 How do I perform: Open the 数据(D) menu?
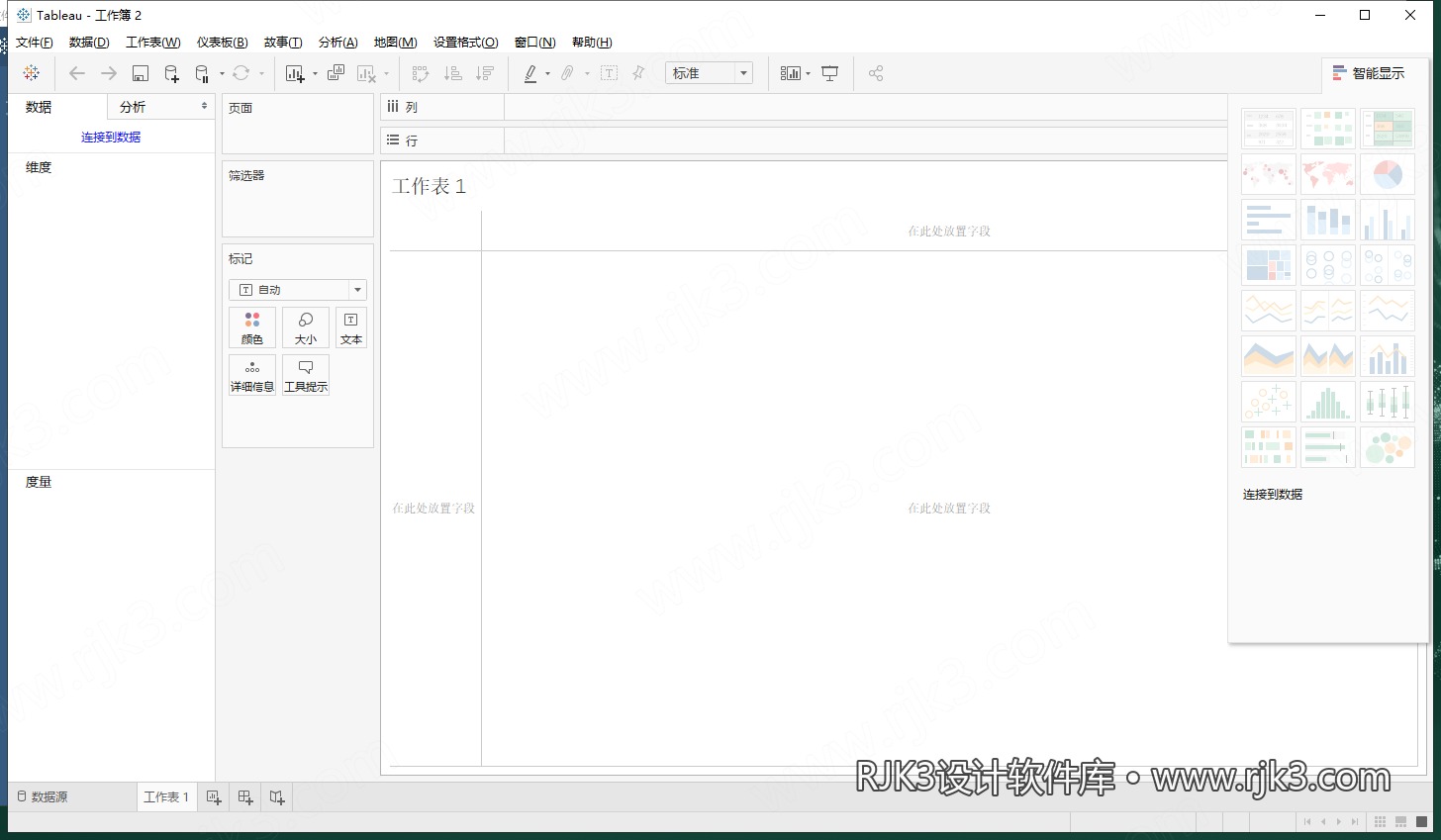89,43
